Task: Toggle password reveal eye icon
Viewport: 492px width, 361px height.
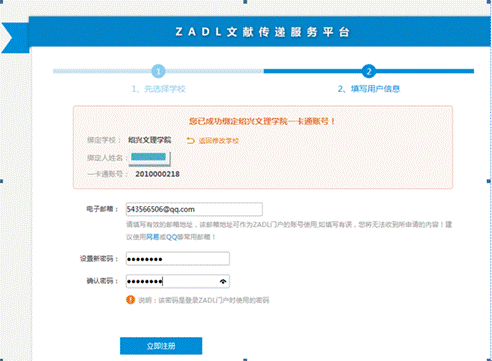Action: point(223,282)
